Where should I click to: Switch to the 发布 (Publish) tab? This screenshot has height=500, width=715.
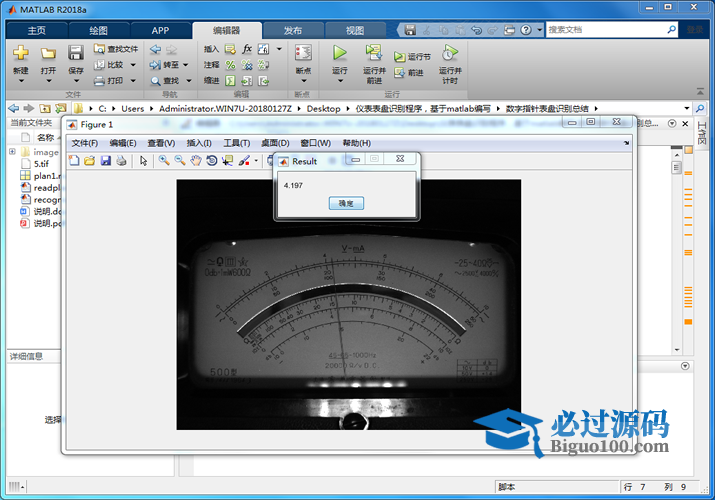click(293, 31)
